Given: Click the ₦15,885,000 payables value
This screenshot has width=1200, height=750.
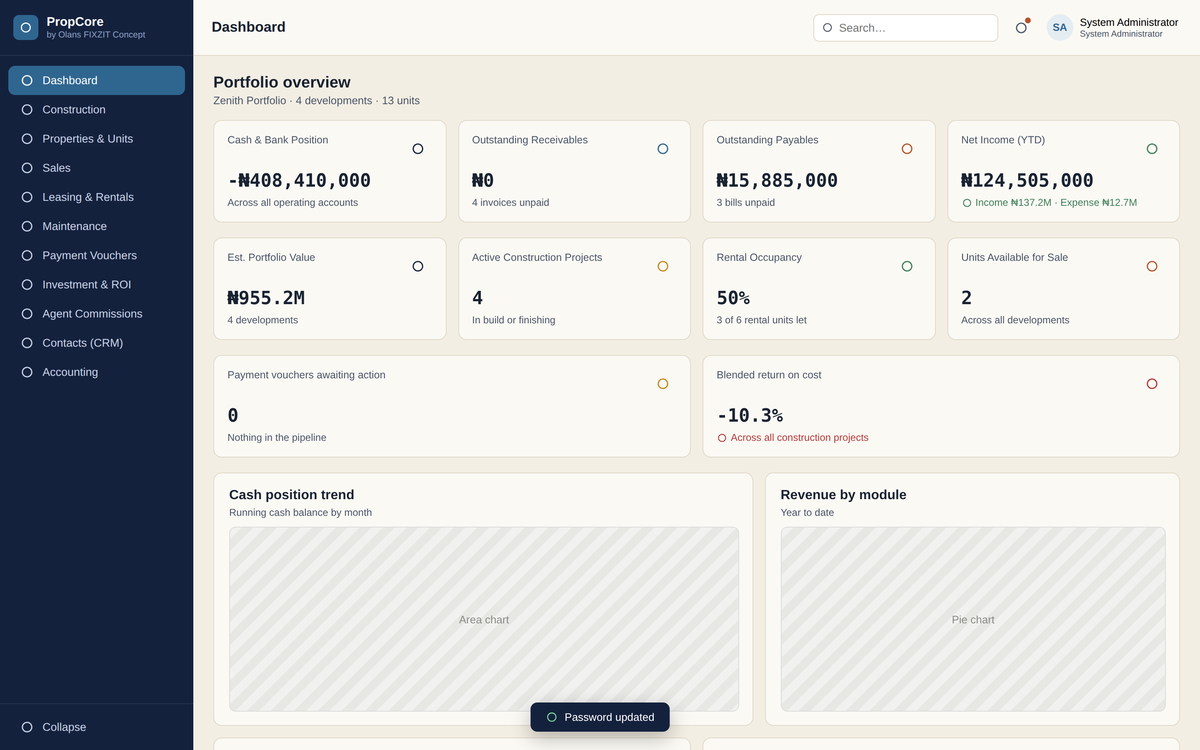Looking at the screenshot, I should tap(777, 180).
